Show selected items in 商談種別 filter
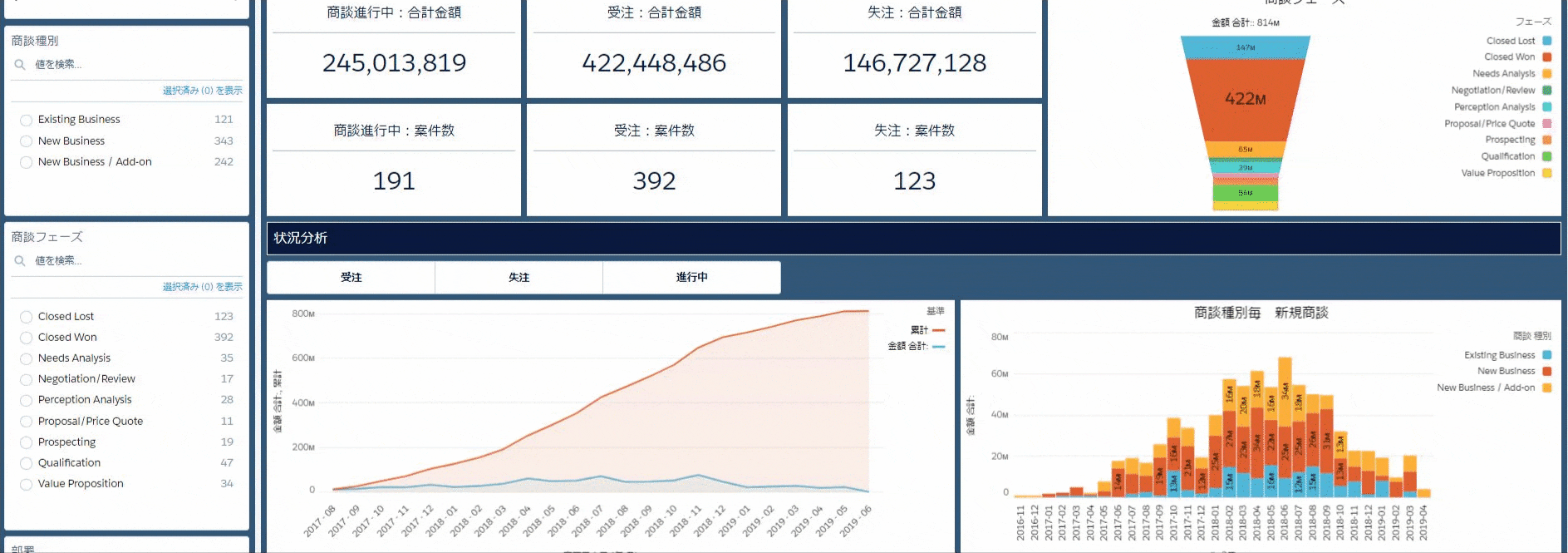Image resolution: width=1568 pixels, height=553 pixels. coord(203,91)
